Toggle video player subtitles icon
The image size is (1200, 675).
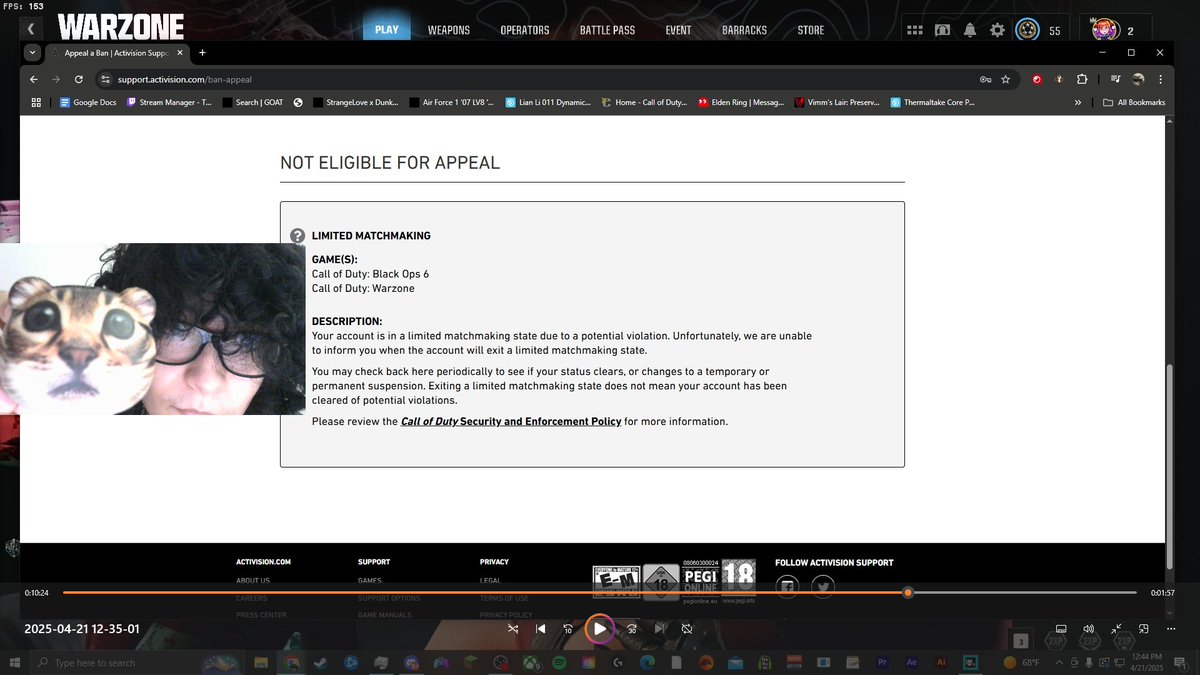(1061, 629)
